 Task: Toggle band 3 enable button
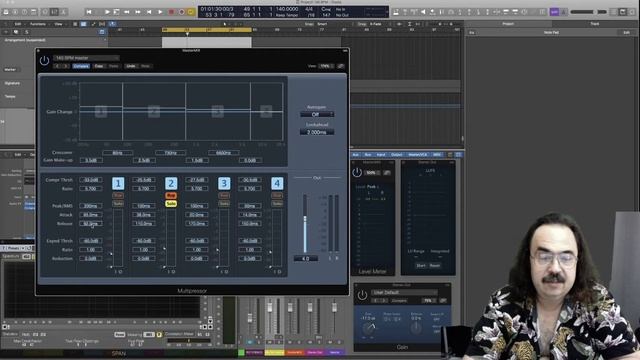[224, 183]
